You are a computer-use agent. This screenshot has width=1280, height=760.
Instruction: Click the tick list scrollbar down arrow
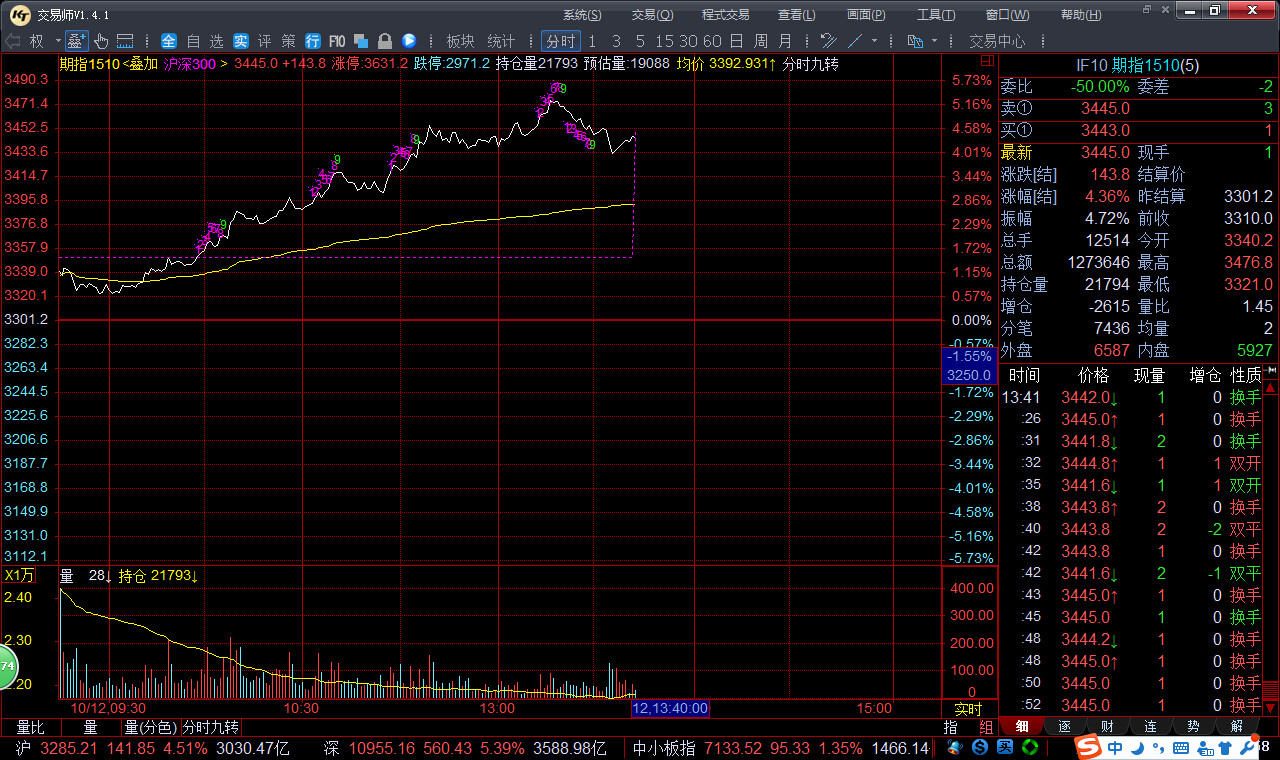point(1270,708)
